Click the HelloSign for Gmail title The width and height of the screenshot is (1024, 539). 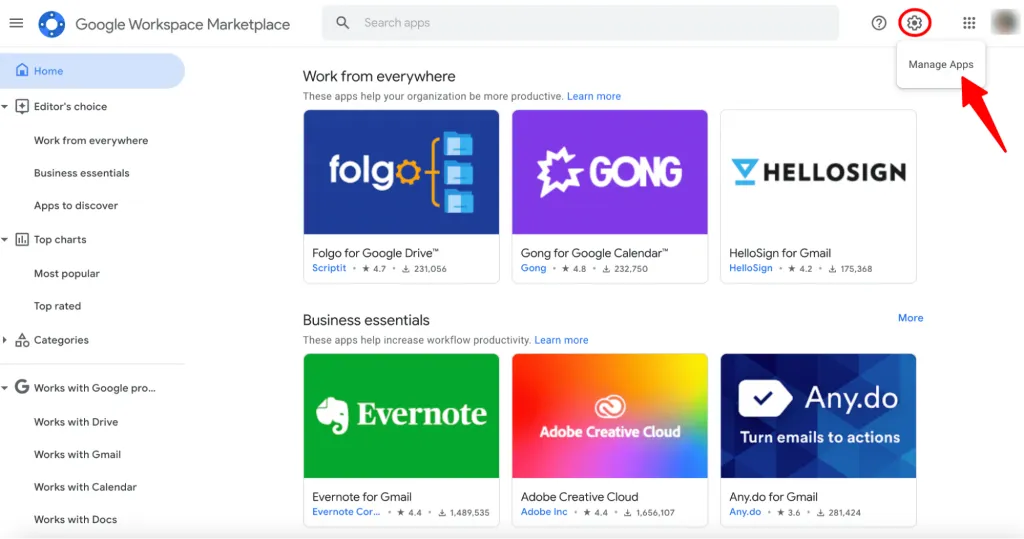click(780, 253)
